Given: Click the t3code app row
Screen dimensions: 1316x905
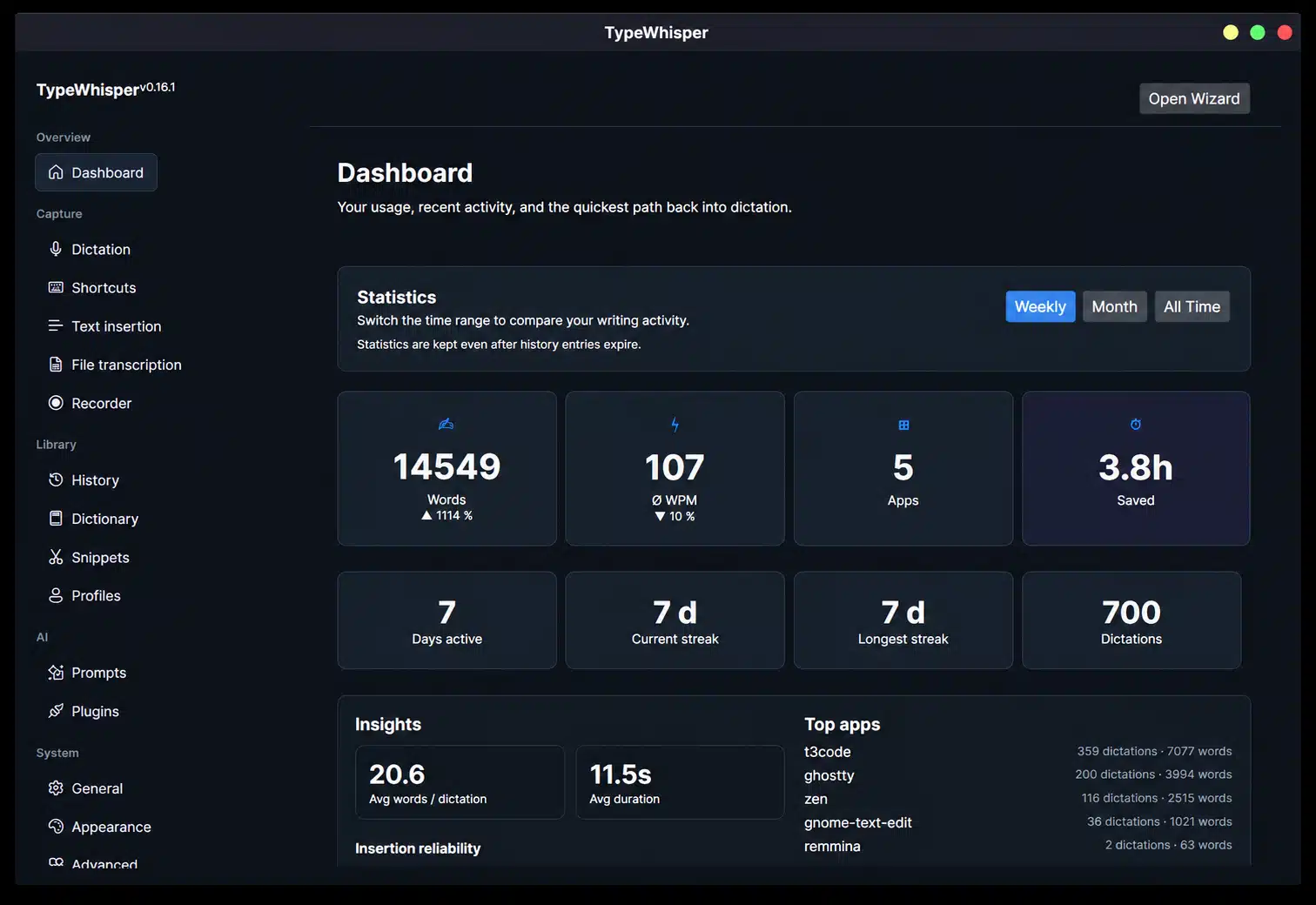Looking at the screenshot, I should click(x=1017, y=751).
